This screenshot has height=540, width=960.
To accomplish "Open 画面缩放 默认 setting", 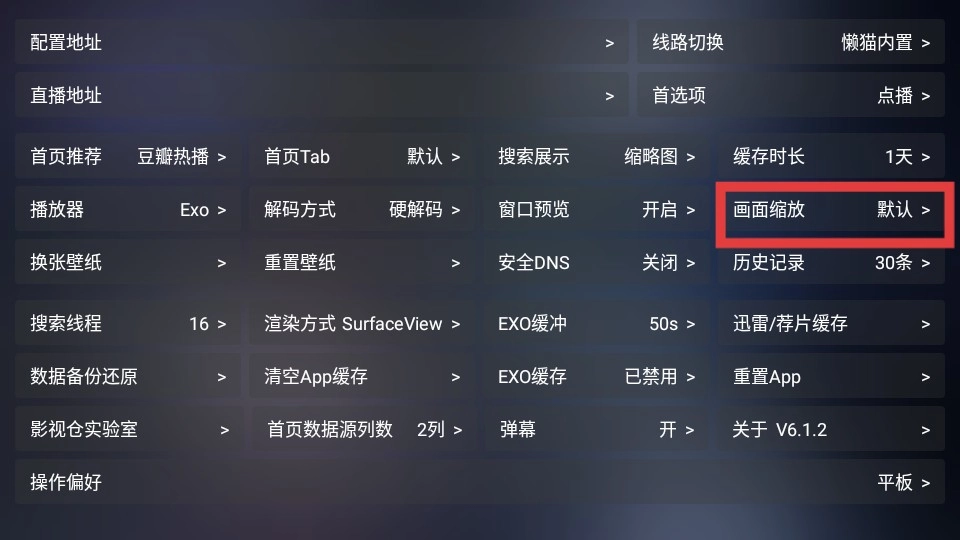I will (x=831, y=210).
